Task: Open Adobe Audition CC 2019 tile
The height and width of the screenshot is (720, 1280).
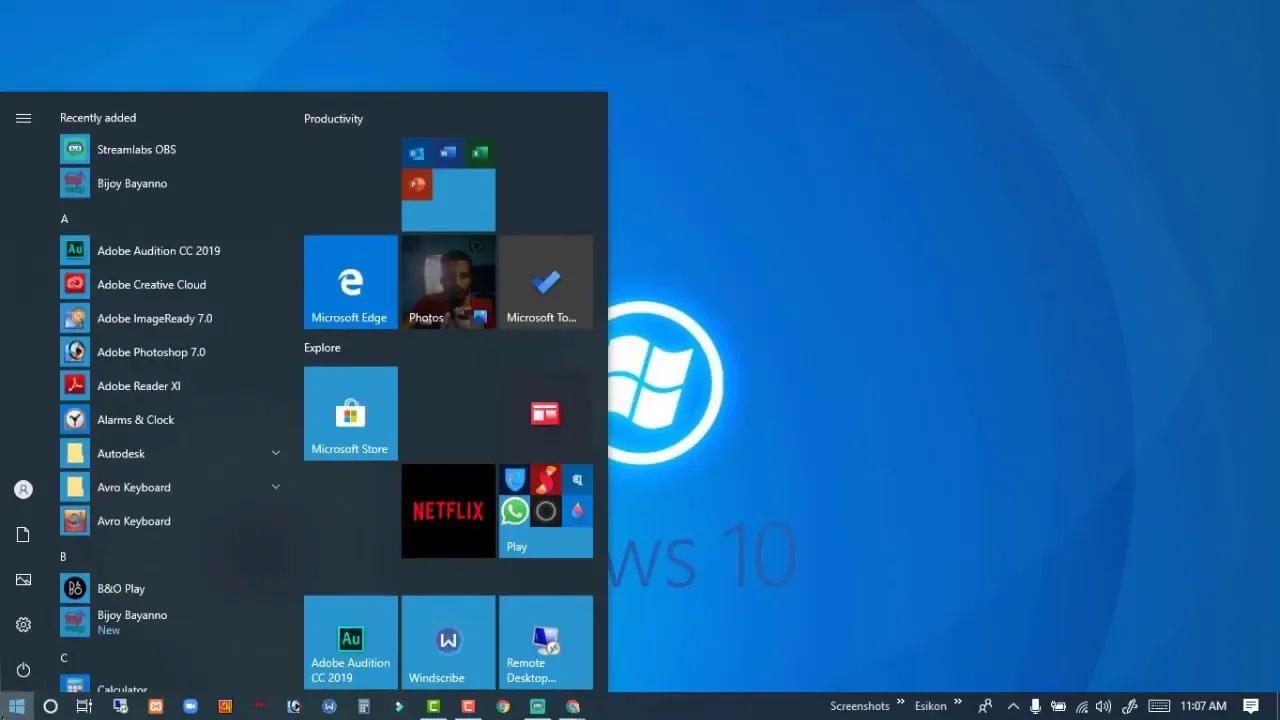Action: 350,641
